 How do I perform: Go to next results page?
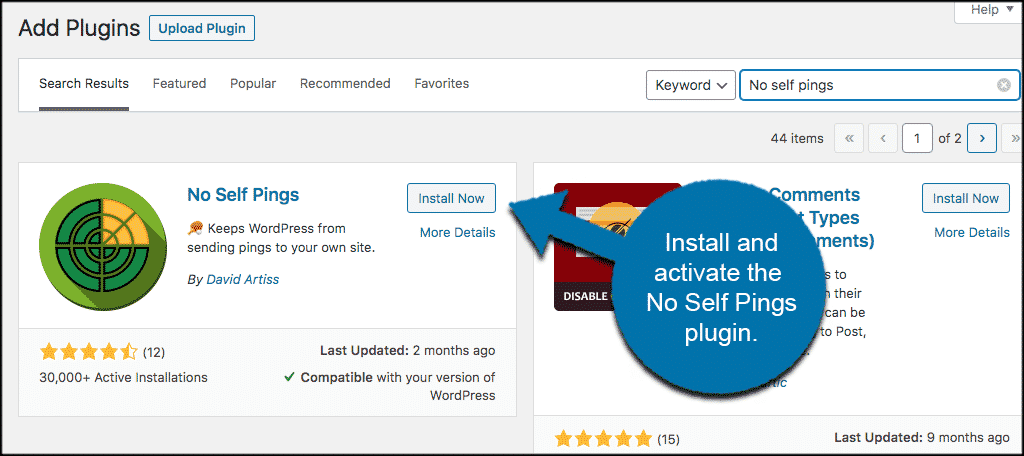point(982,139)
